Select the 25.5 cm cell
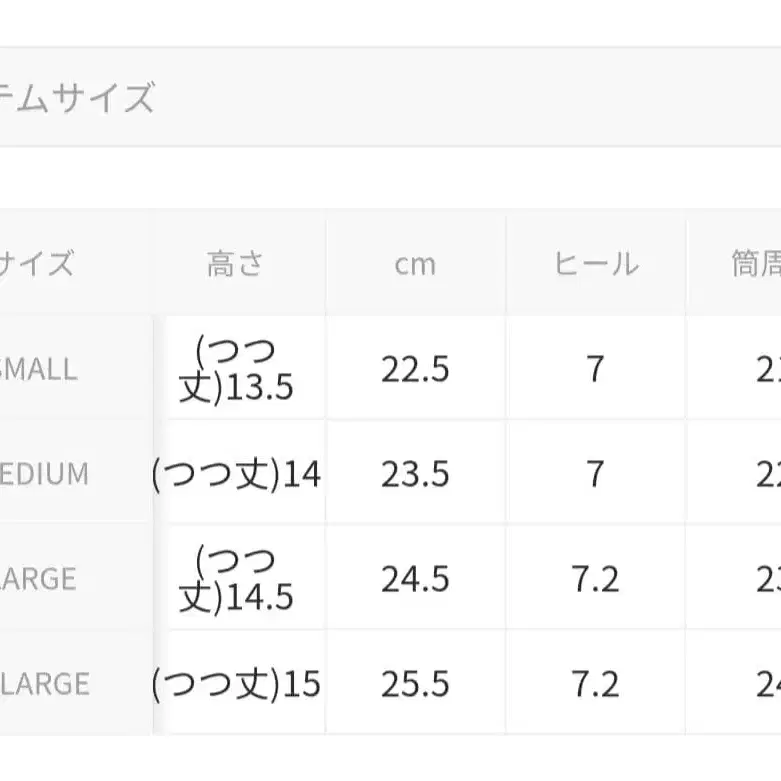The height and width of the screenshot is (781, 781). click(x=415, y=684)
